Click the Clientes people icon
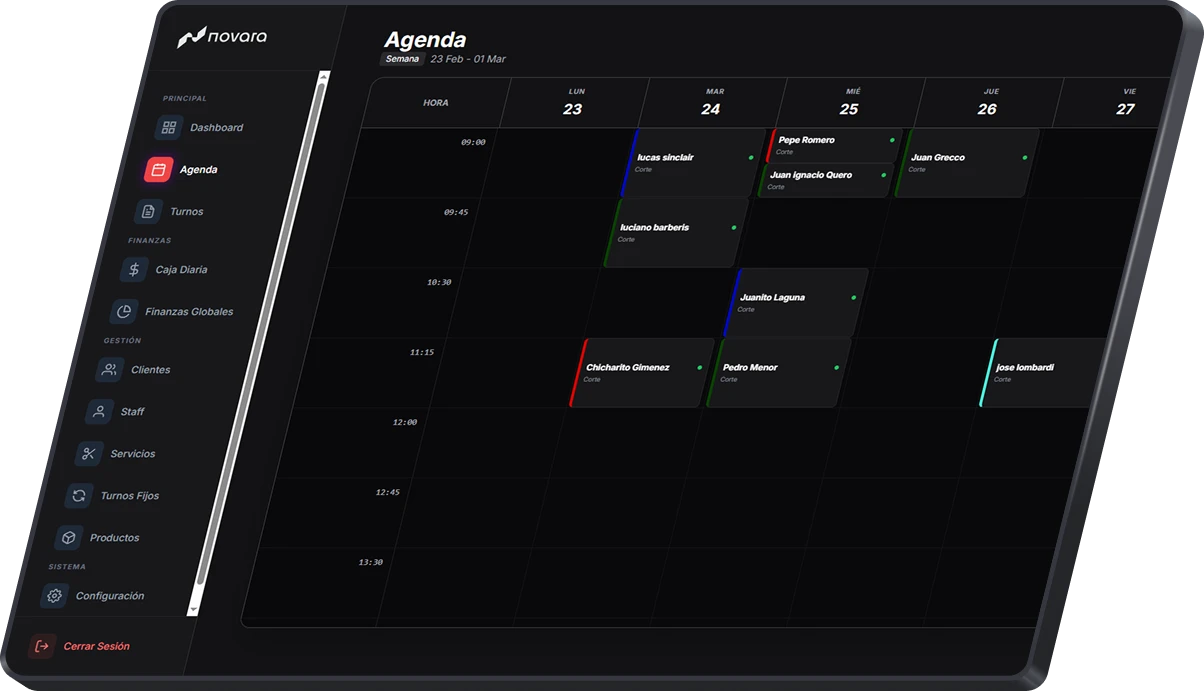 tap(109, 370)
